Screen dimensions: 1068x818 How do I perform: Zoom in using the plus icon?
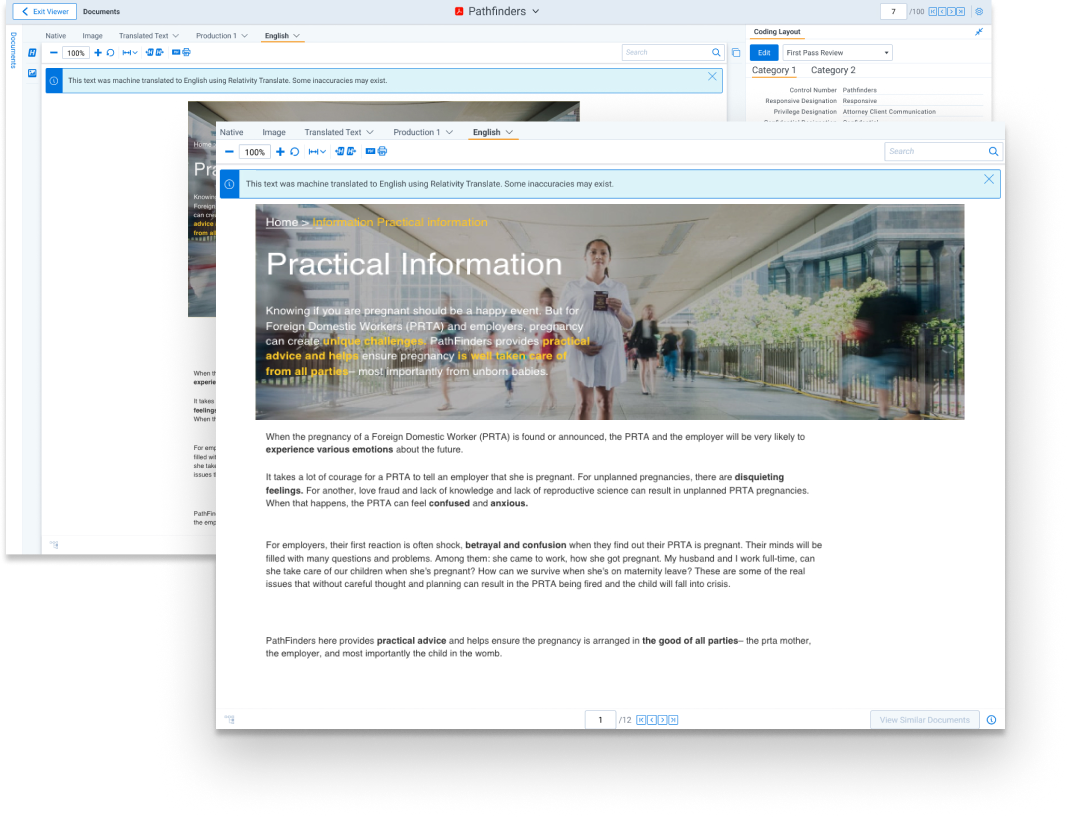click(280, 152)
